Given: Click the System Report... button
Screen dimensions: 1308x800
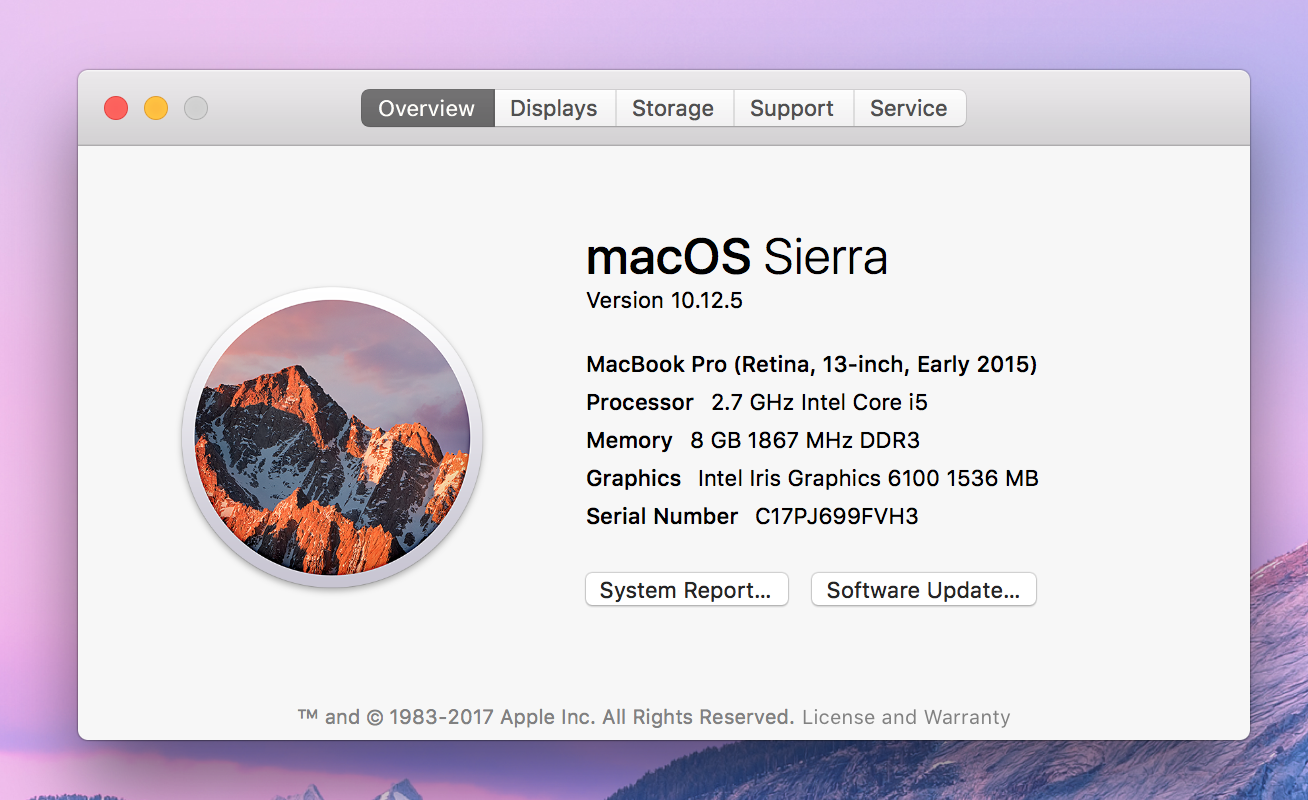Looking at the screenshot, I should (686, 590).
